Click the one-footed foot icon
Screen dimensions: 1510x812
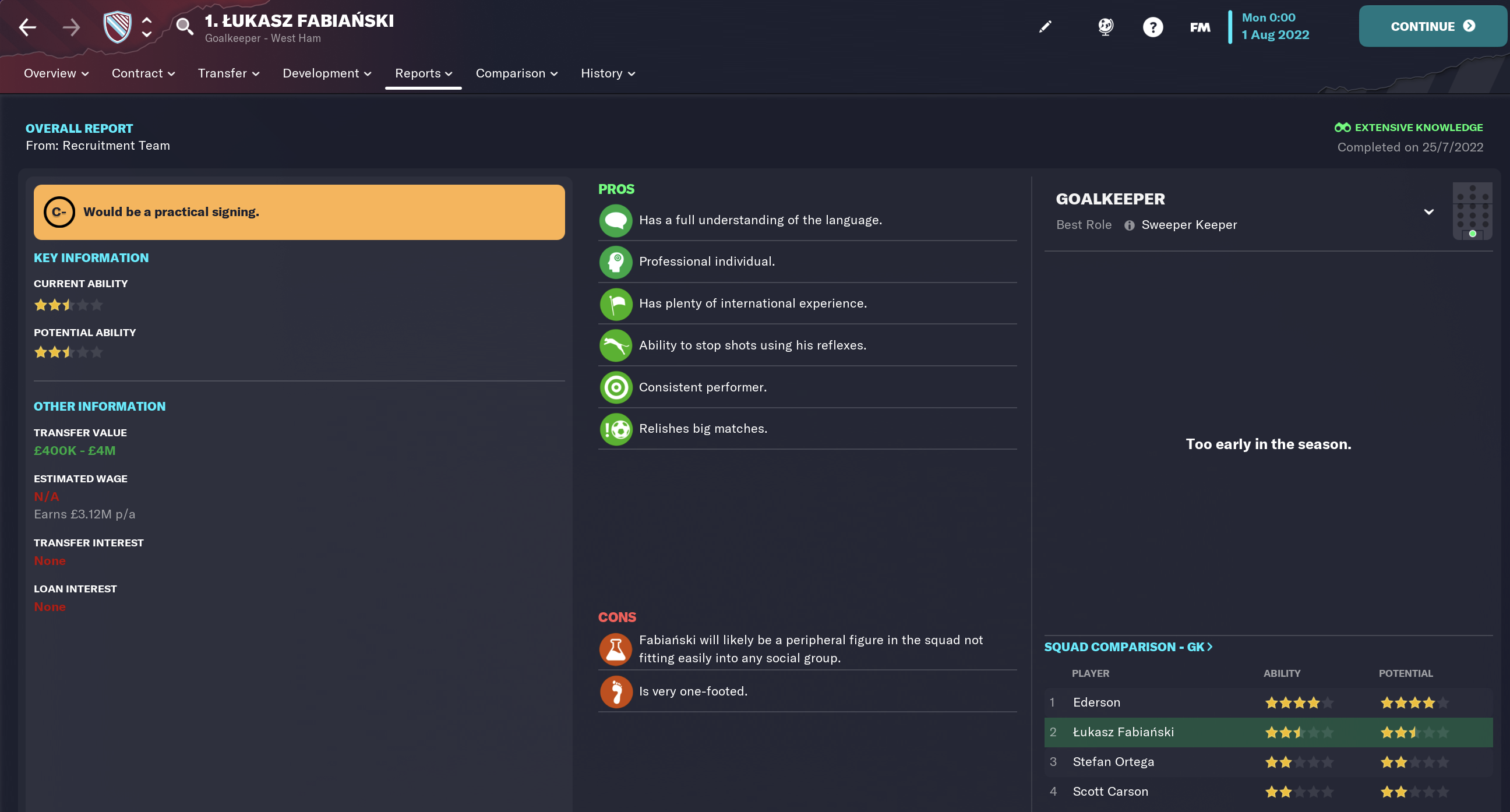[616, 692]
